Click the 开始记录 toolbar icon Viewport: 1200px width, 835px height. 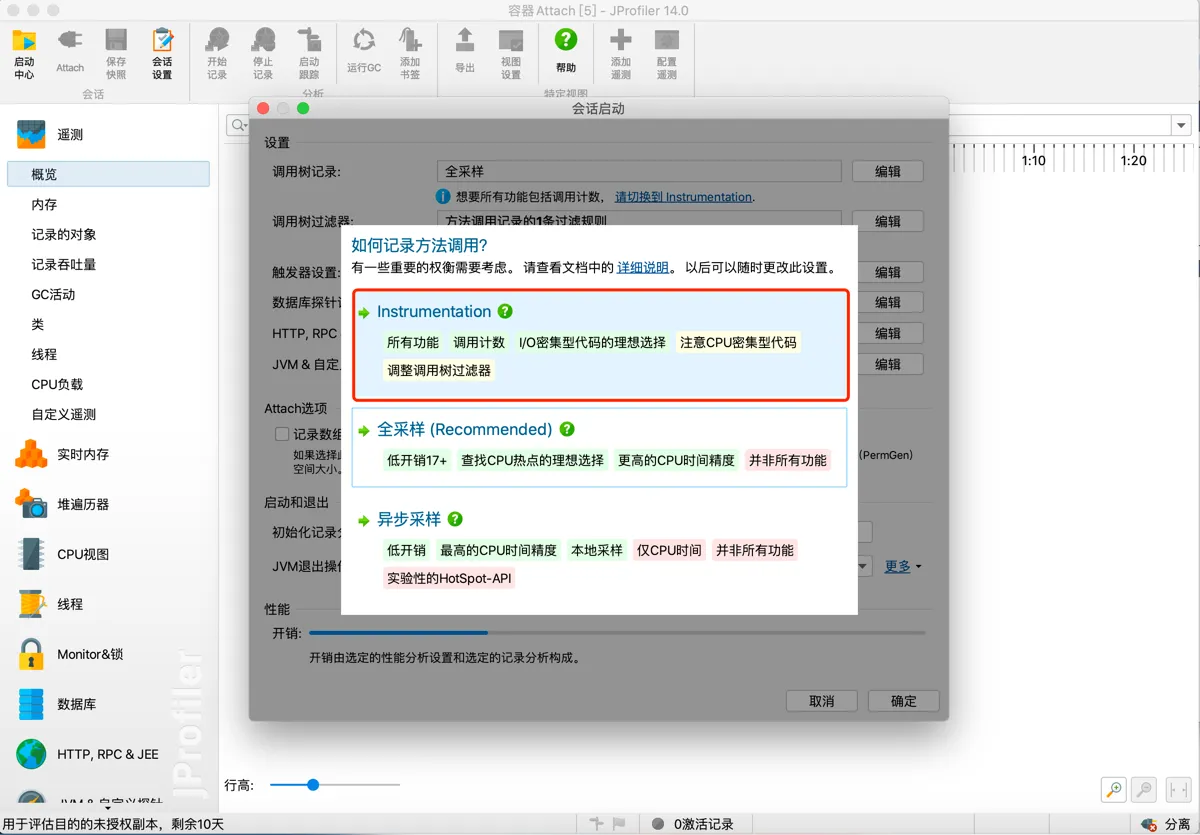click(x=217, y=53)
